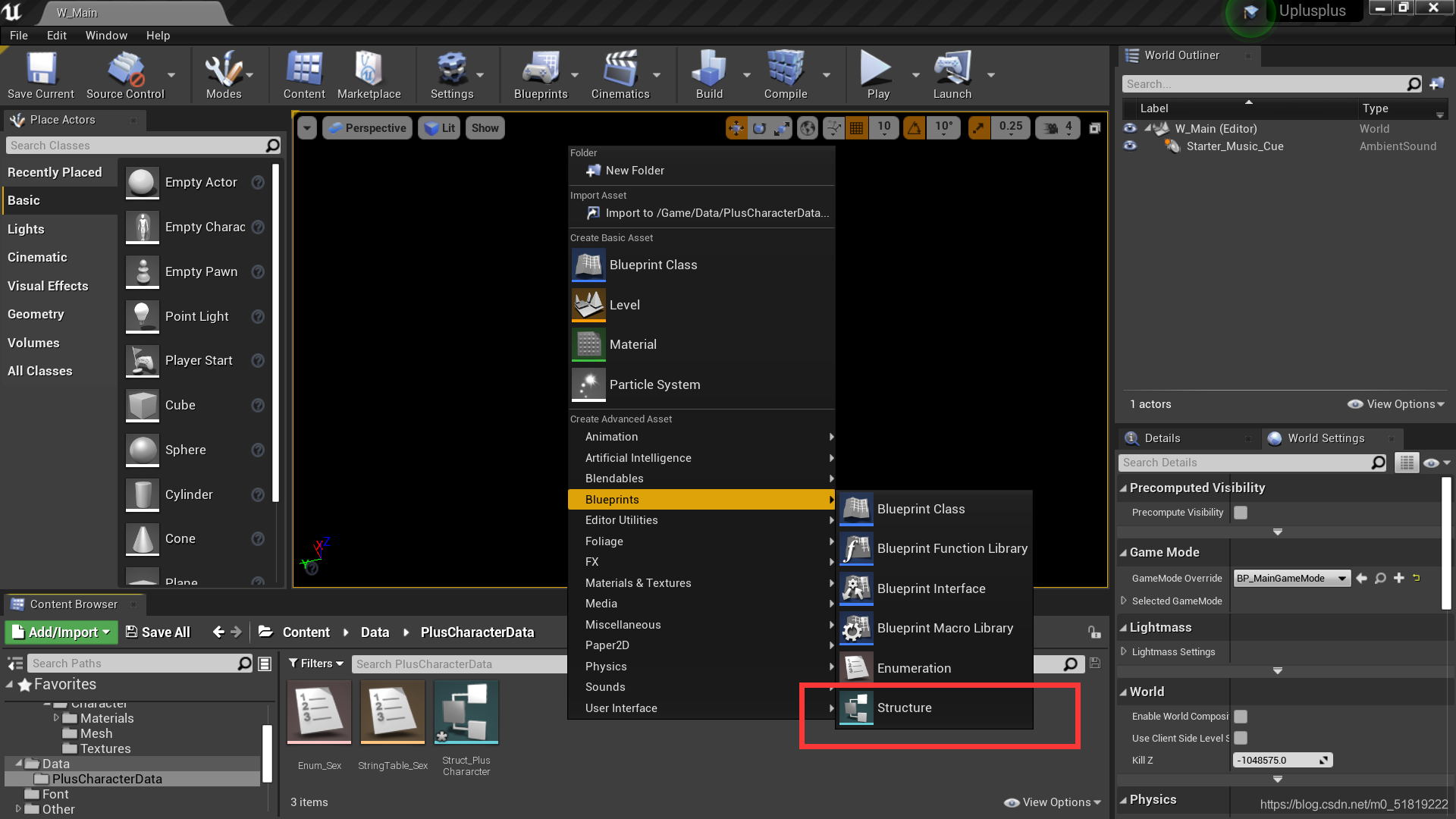Hide Starter_Music_Cue using its eye icon
Image resolution: width=1456 pixels, height=819 pixels.
point(1130,146)
